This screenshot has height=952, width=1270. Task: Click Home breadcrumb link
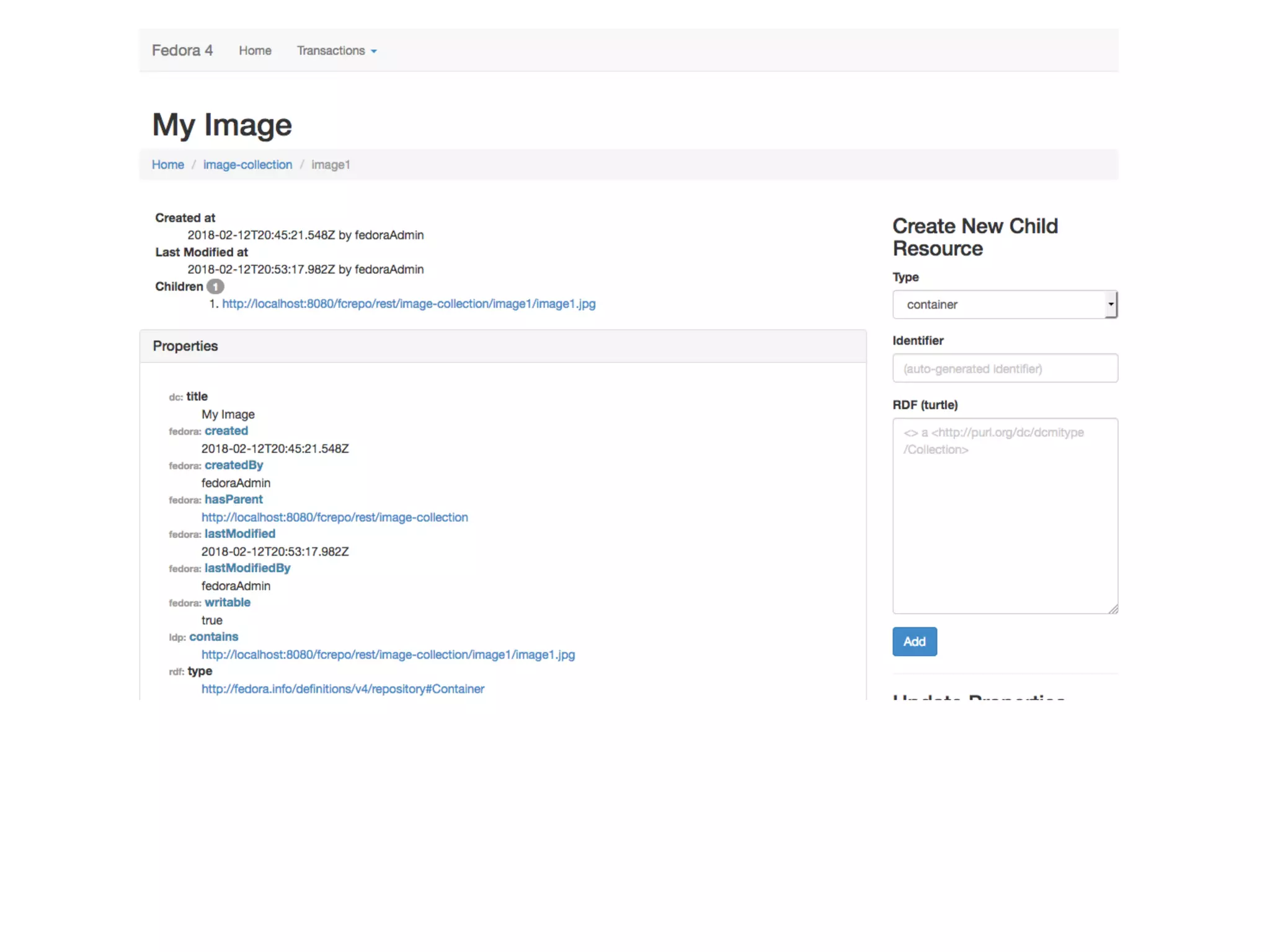[167, 165]
